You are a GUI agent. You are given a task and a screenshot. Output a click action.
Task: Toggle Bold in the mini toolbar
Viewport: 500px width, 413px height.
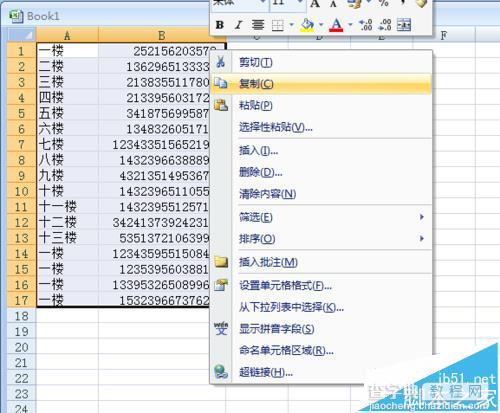(x=220, y=25)
